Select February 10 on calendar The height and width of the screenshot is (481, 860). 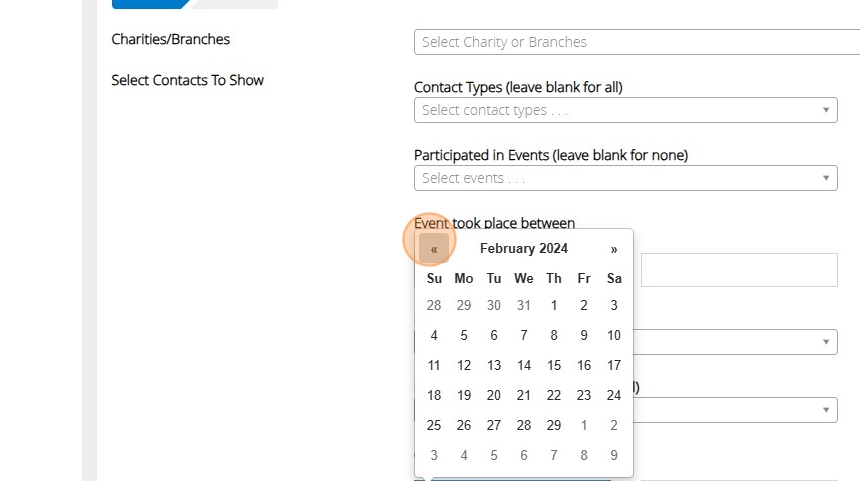[614, 336]
